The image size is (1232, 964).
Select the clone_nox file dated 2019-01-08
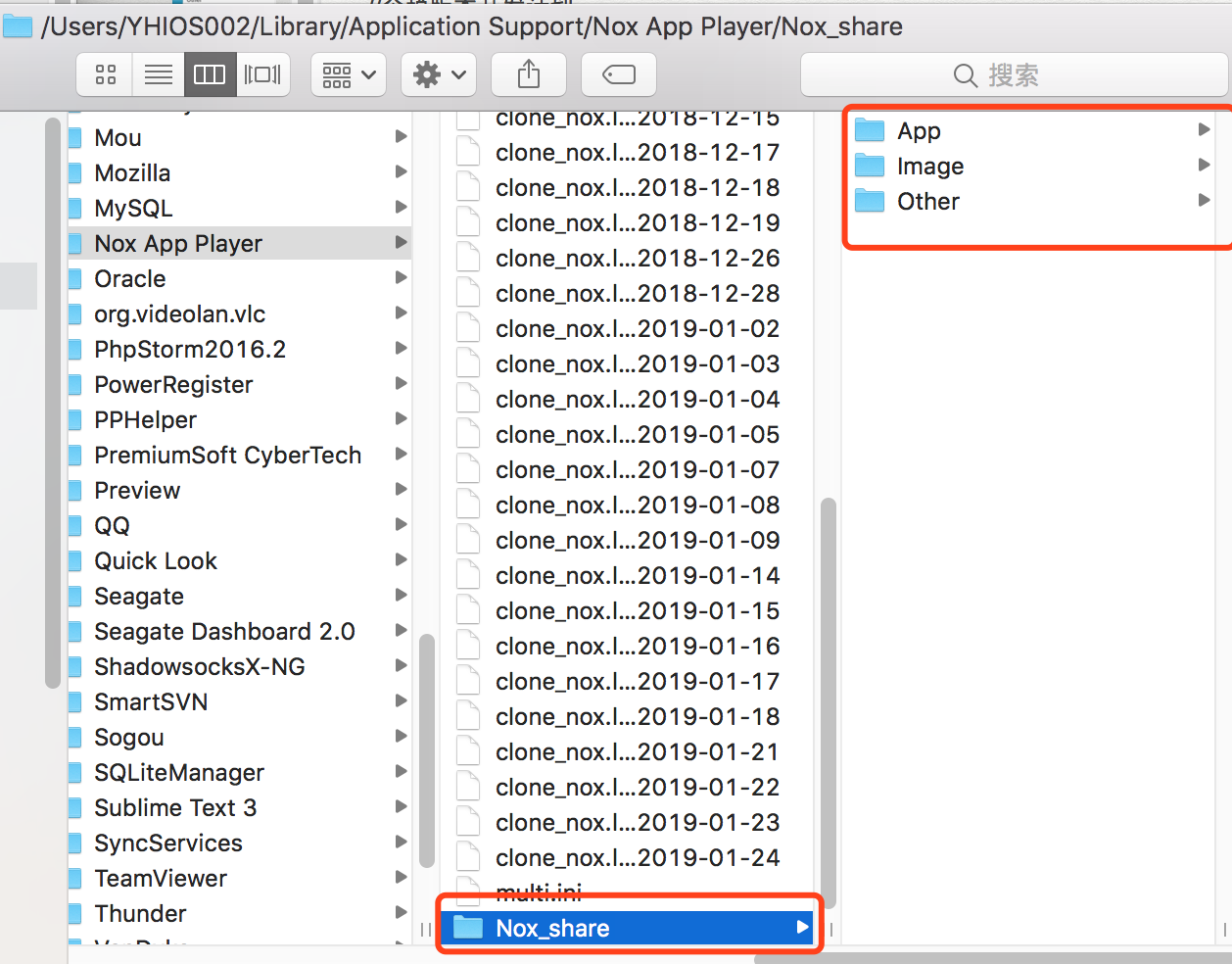(x=627, y=505)
